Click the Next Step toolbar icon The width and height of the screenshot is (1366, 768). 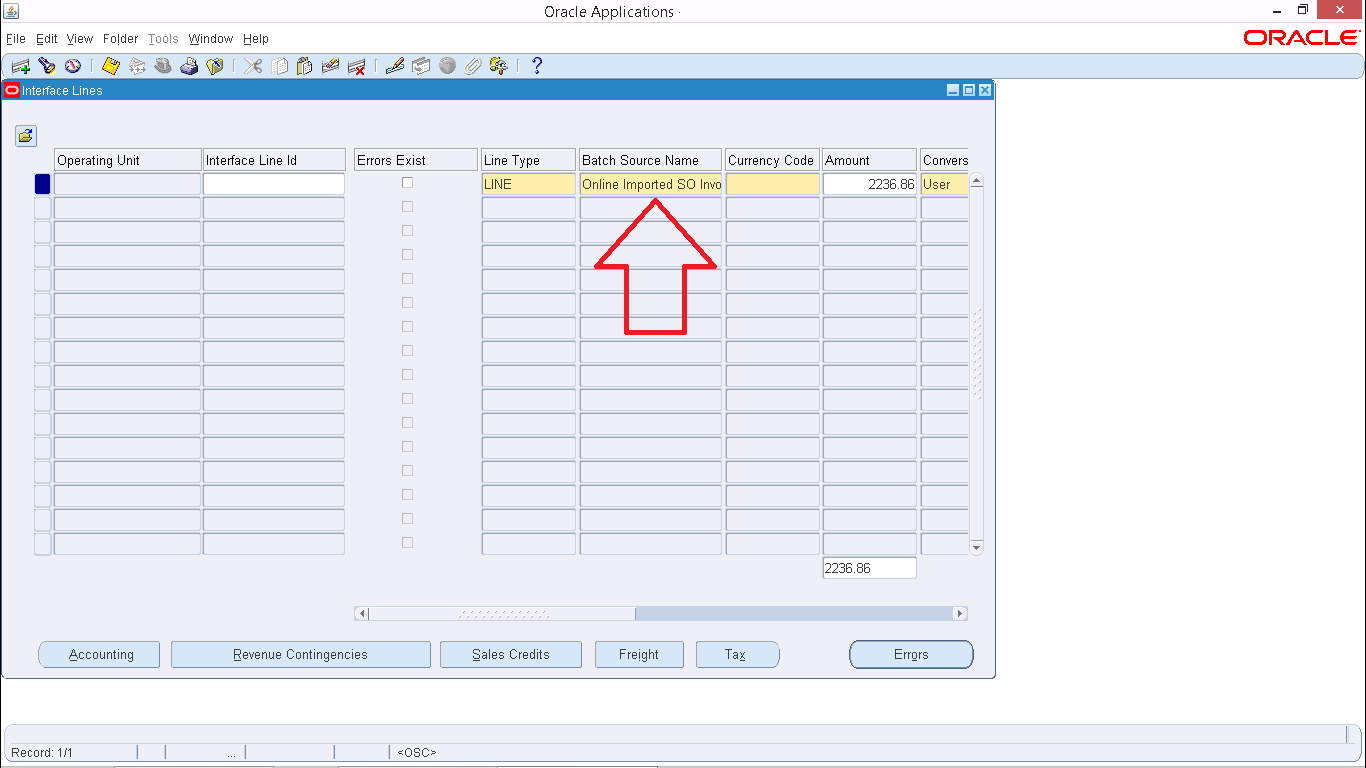click(137, 66)
